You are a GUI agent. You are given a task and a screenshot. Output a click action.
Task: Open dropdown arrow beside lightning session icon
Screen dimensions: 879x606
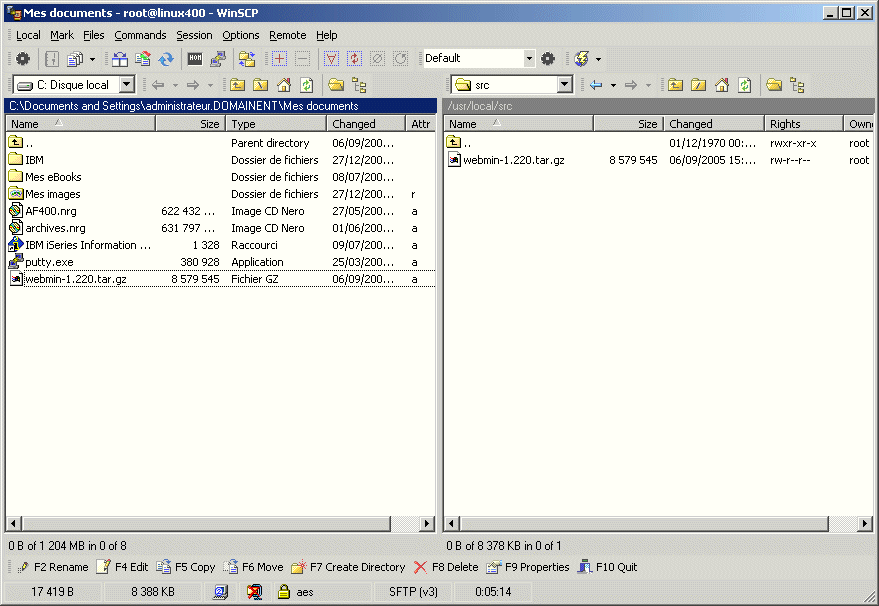tap(599, 59)
